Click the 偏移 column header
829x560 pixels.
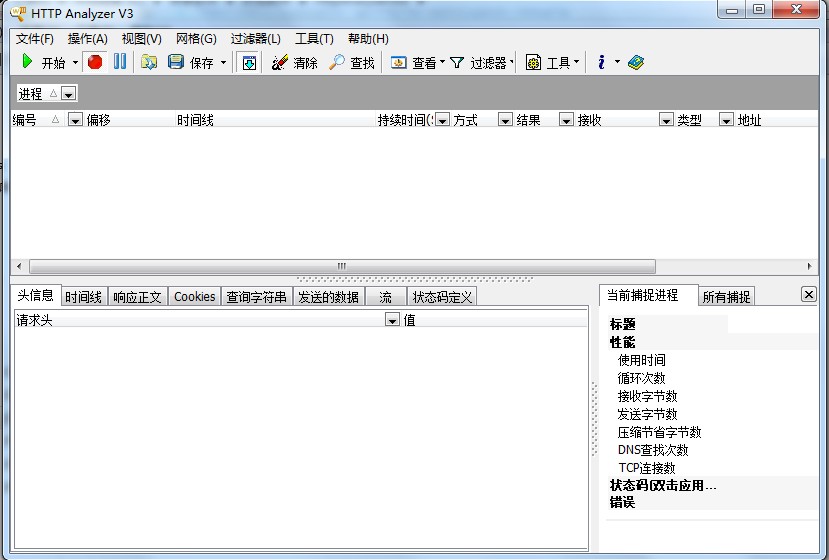pos(130,121)
